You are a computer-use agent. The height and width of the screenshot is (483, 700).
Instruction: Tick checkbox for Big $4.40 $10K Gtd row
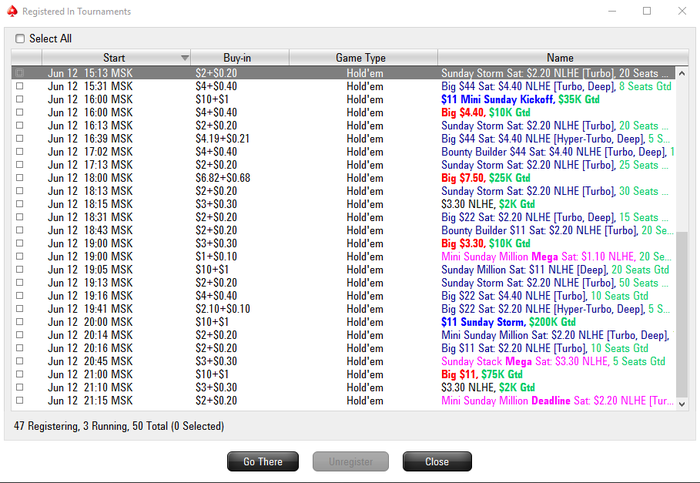tap(20, 112)
